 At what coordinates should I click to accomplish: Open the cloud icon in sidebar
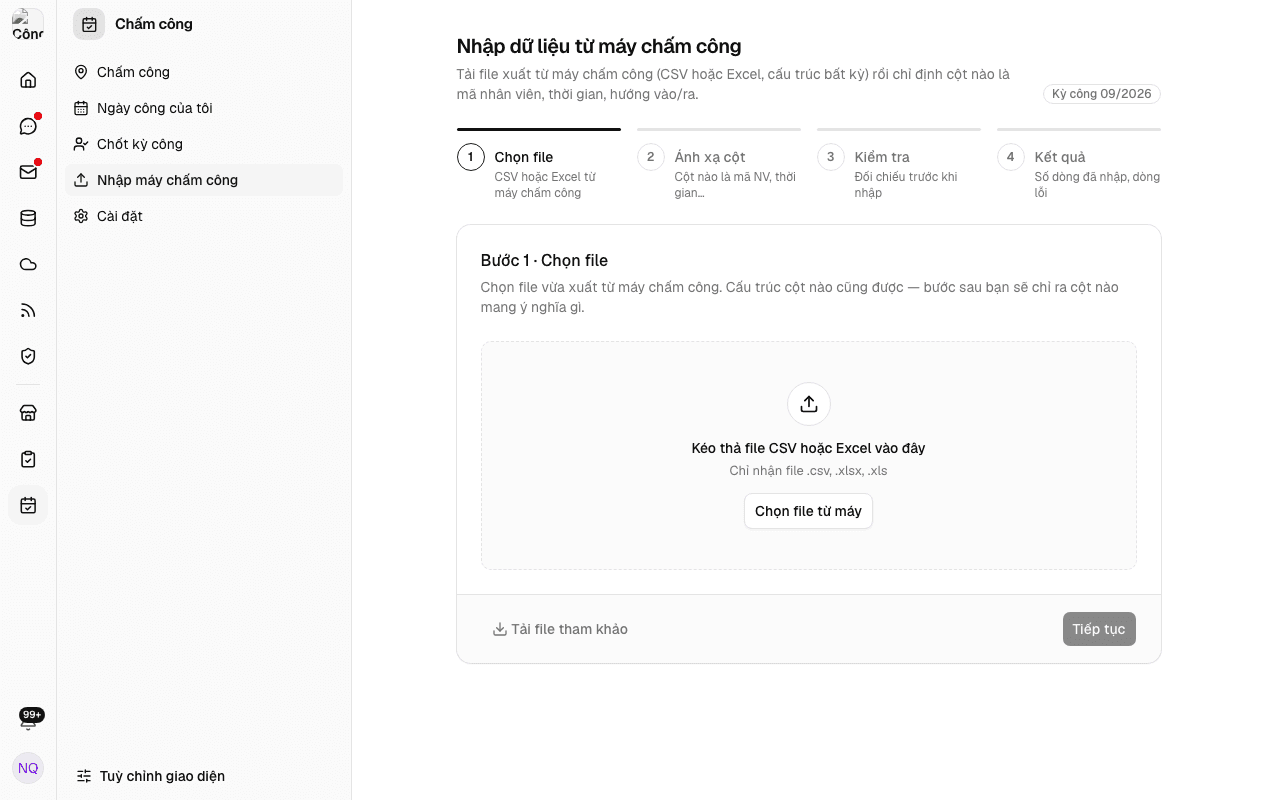tap(28, 264)
